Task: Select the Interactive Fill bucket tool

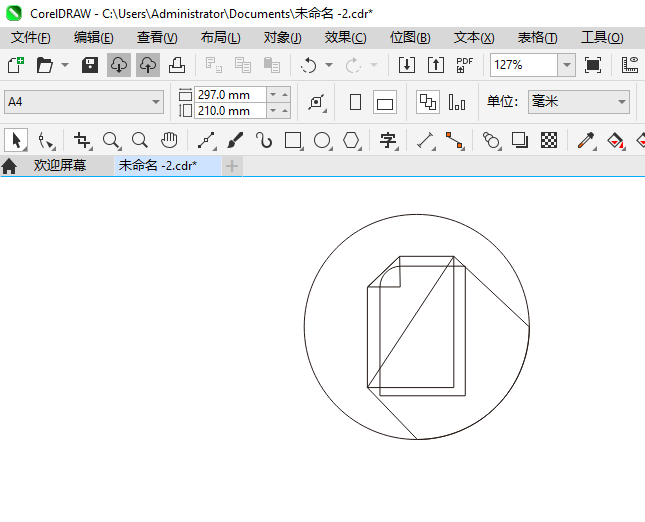Action: pos(615,140)
